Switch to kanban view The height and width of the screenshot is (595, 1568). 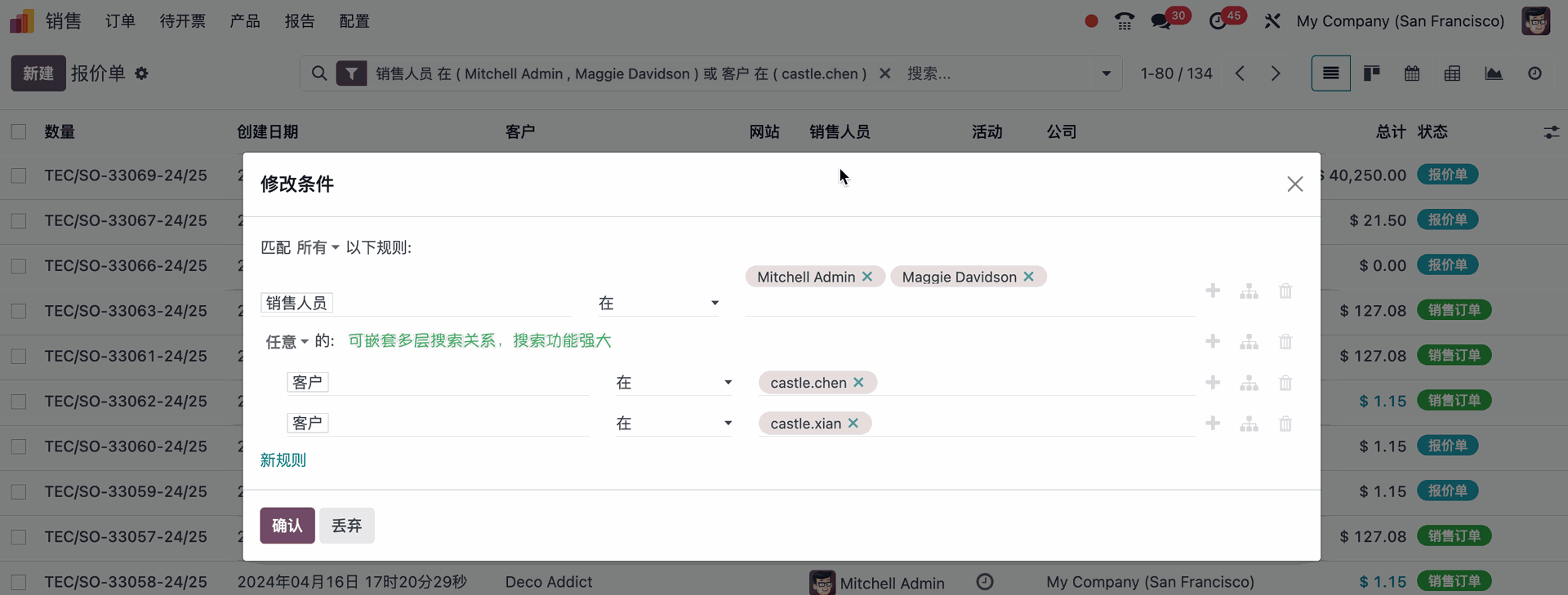click(x=1372, y=73)
